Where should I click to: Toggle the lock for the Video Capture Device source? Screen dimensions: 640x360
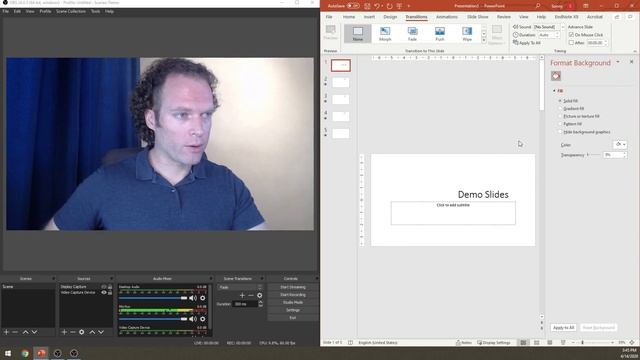tap(110, 293)
